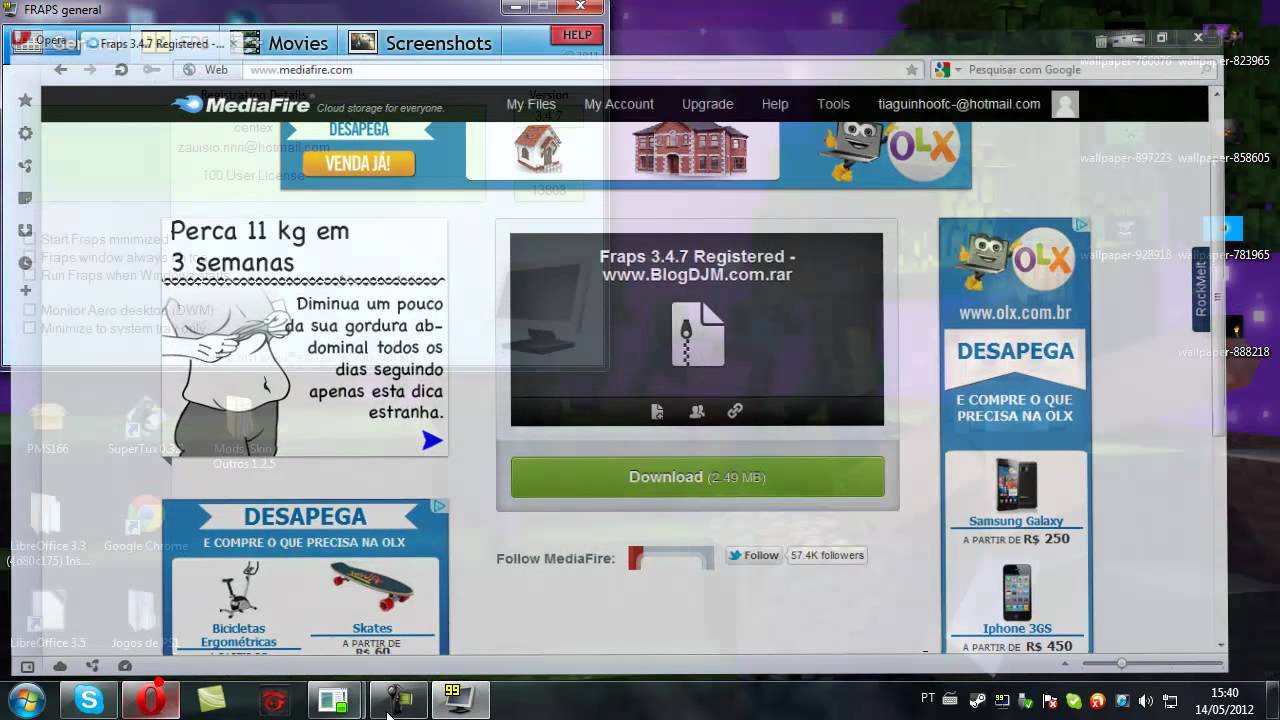Toggle Fraps window always on top checkbox
The width and height of the screenshot is (1280, 720).
[30, 258]
